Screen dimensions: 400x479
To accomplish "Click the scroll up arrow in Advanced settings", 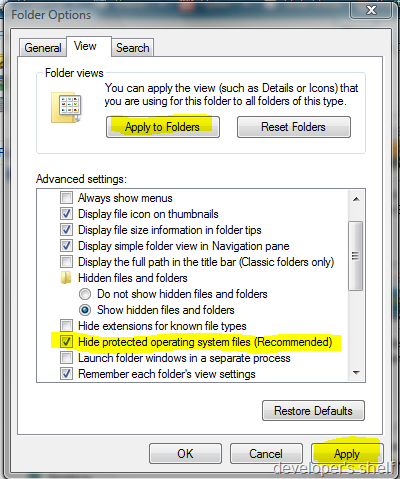I will (356, 199).
